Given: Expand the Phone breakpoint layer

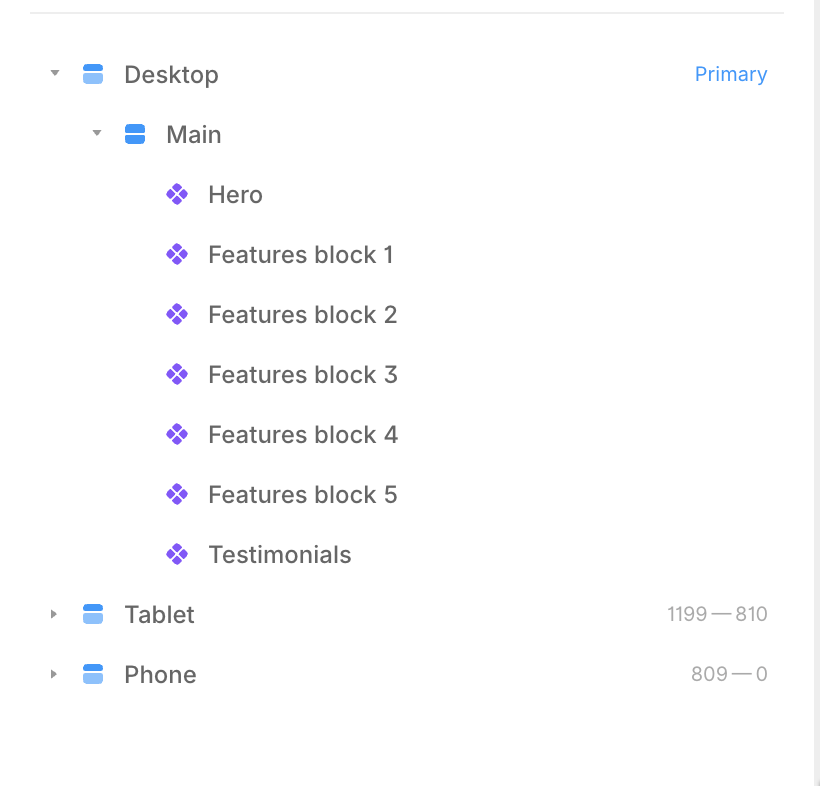Looking at the screenshot, I should [53, 674].
